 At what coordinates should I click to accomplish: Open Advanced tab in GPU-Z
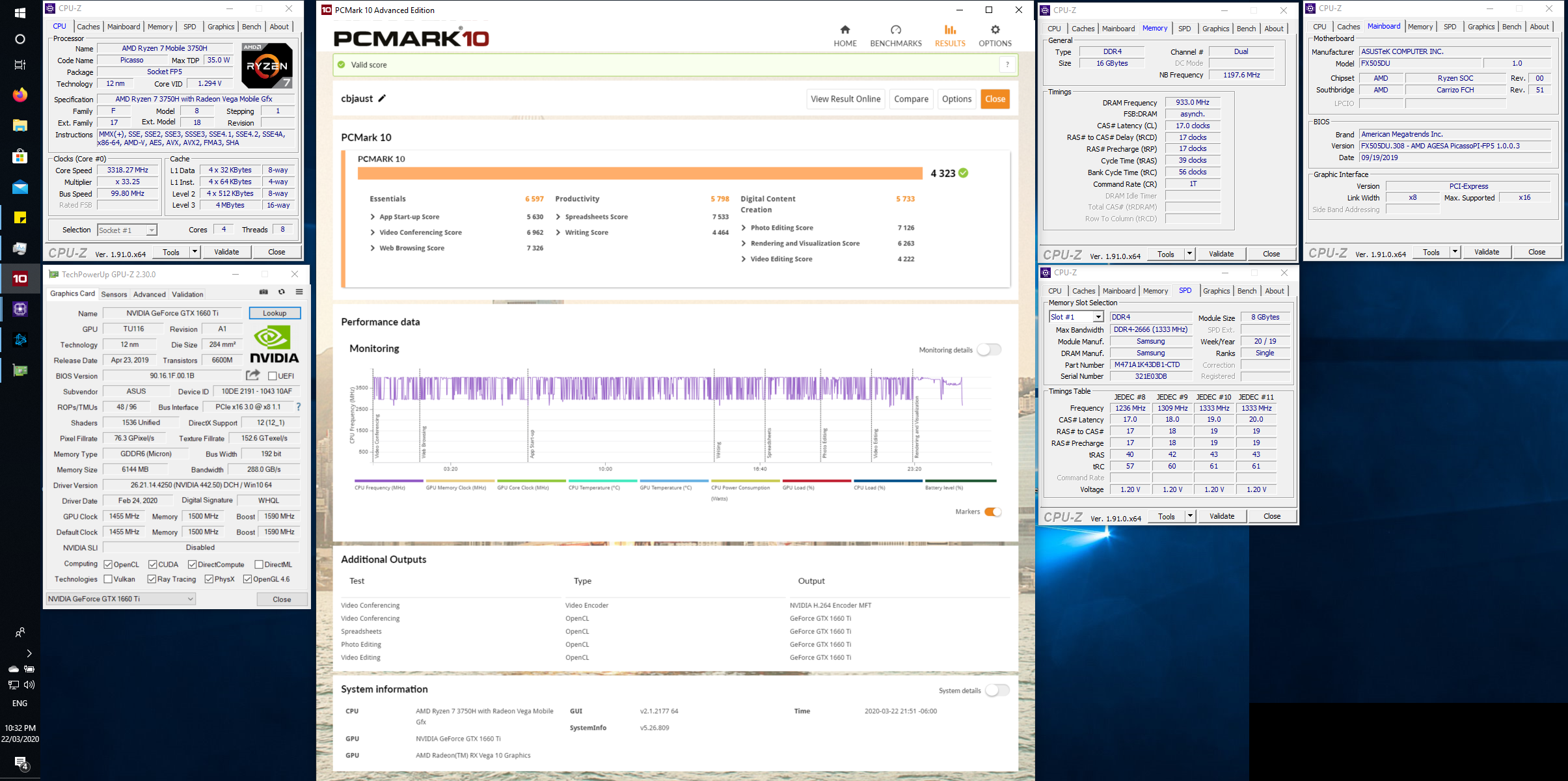(x=149, y=294)
